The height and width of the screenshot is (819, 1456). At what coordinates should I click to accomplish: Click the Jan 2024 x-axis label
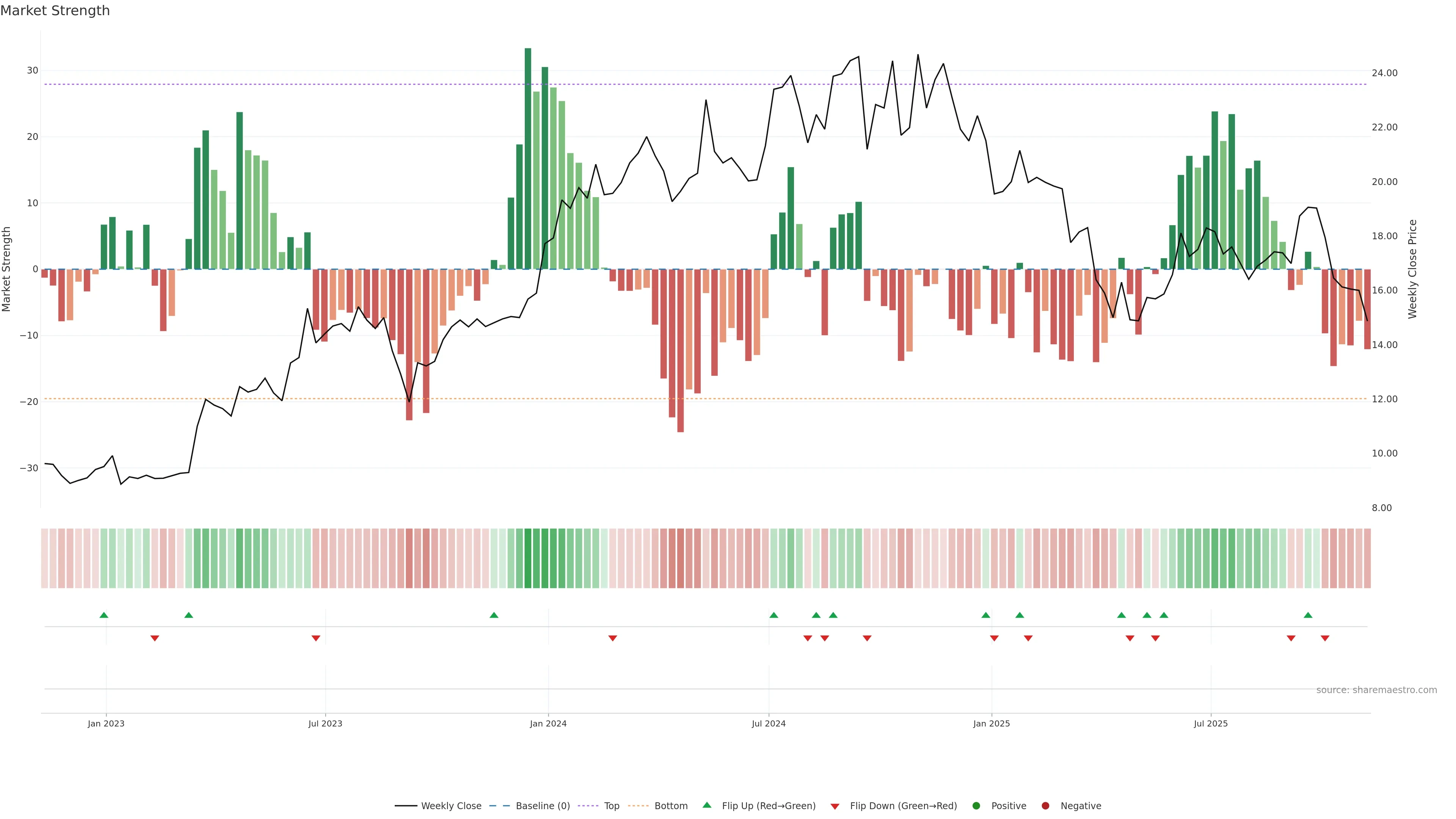click(x=548, y=723)
